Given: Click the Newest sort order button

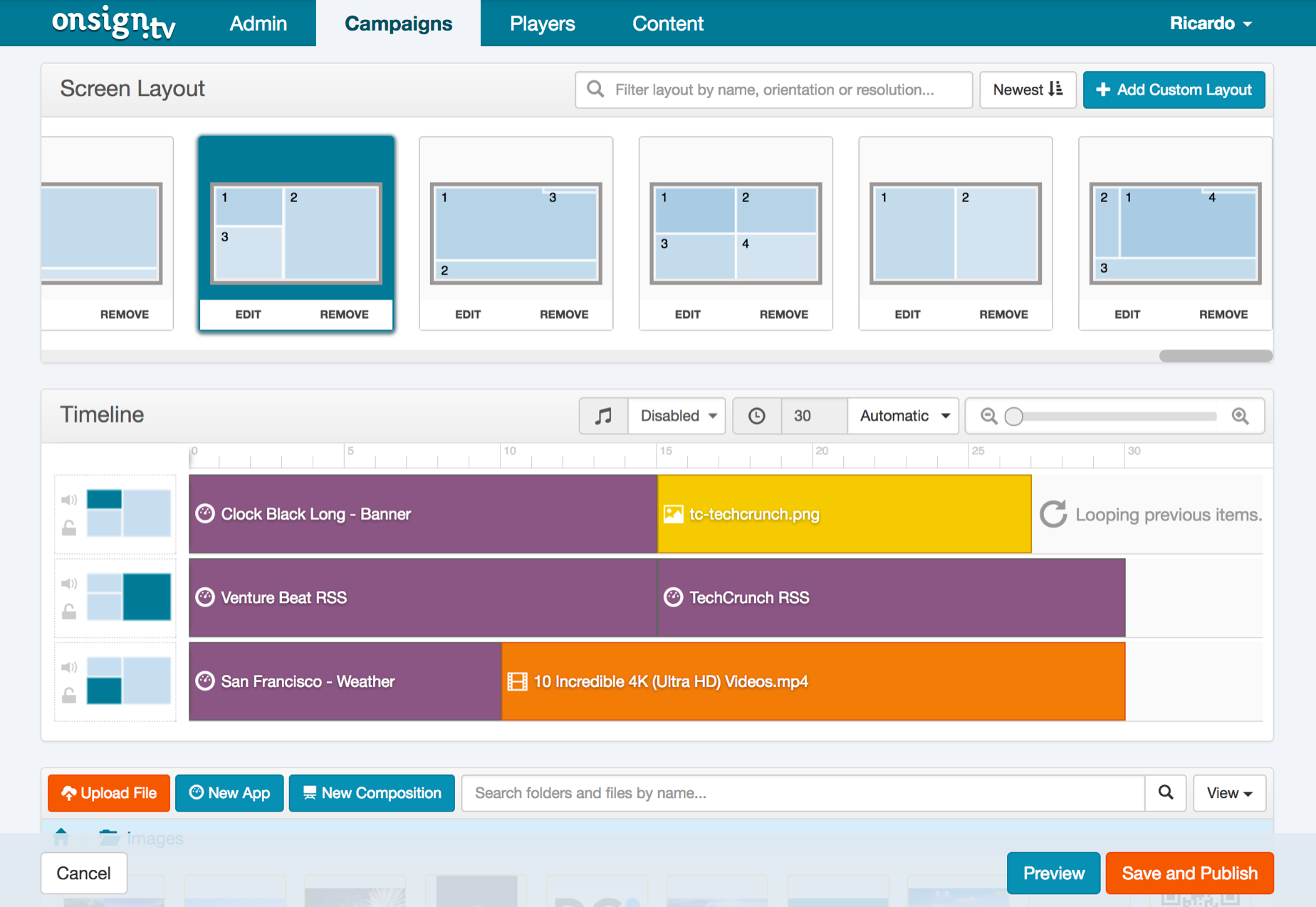Looking at the screenshot, I should (1027, 90).
